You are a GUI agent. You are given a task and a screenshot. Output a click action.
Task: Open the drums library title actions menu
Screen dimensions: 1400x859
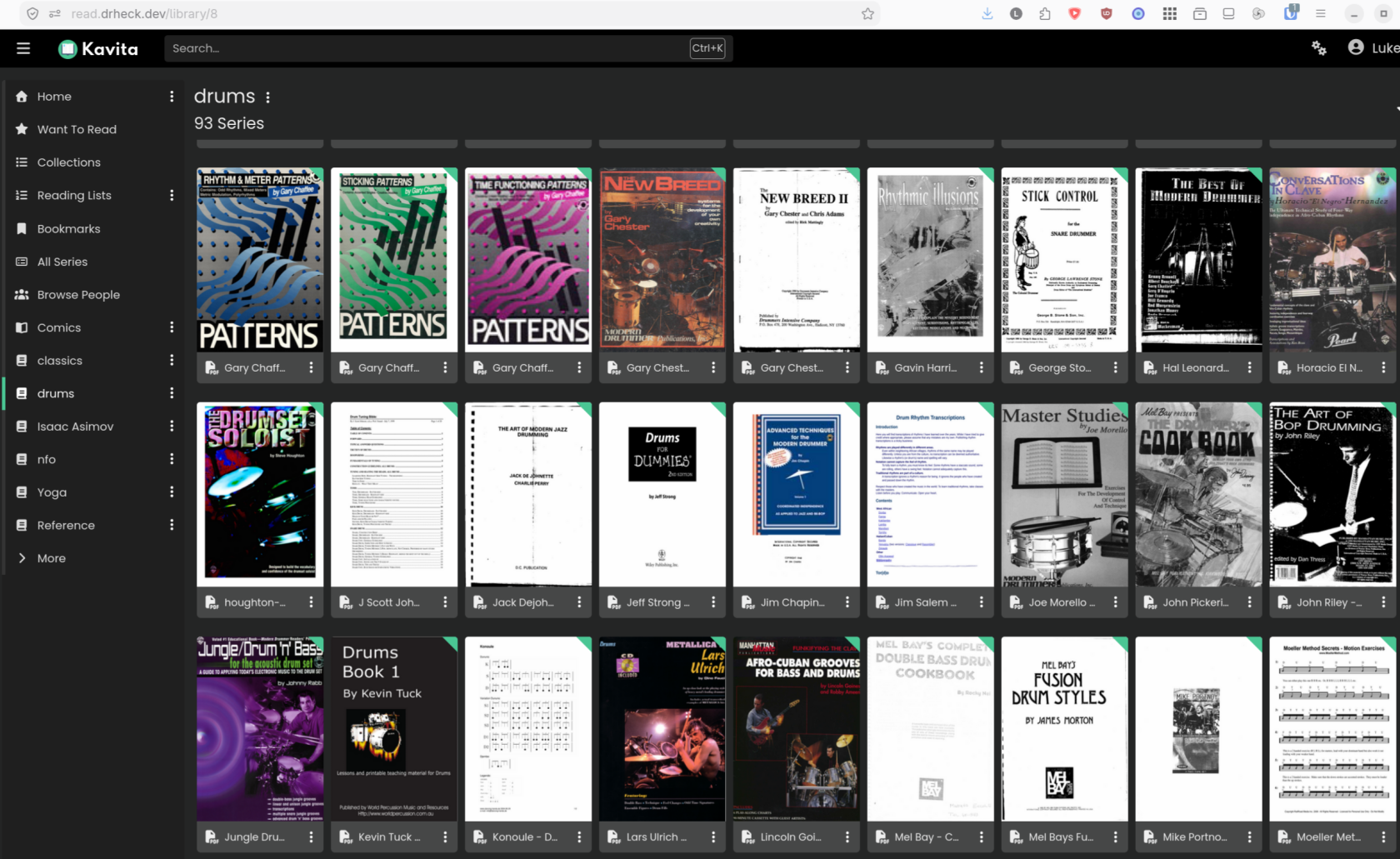pos(267,97)
